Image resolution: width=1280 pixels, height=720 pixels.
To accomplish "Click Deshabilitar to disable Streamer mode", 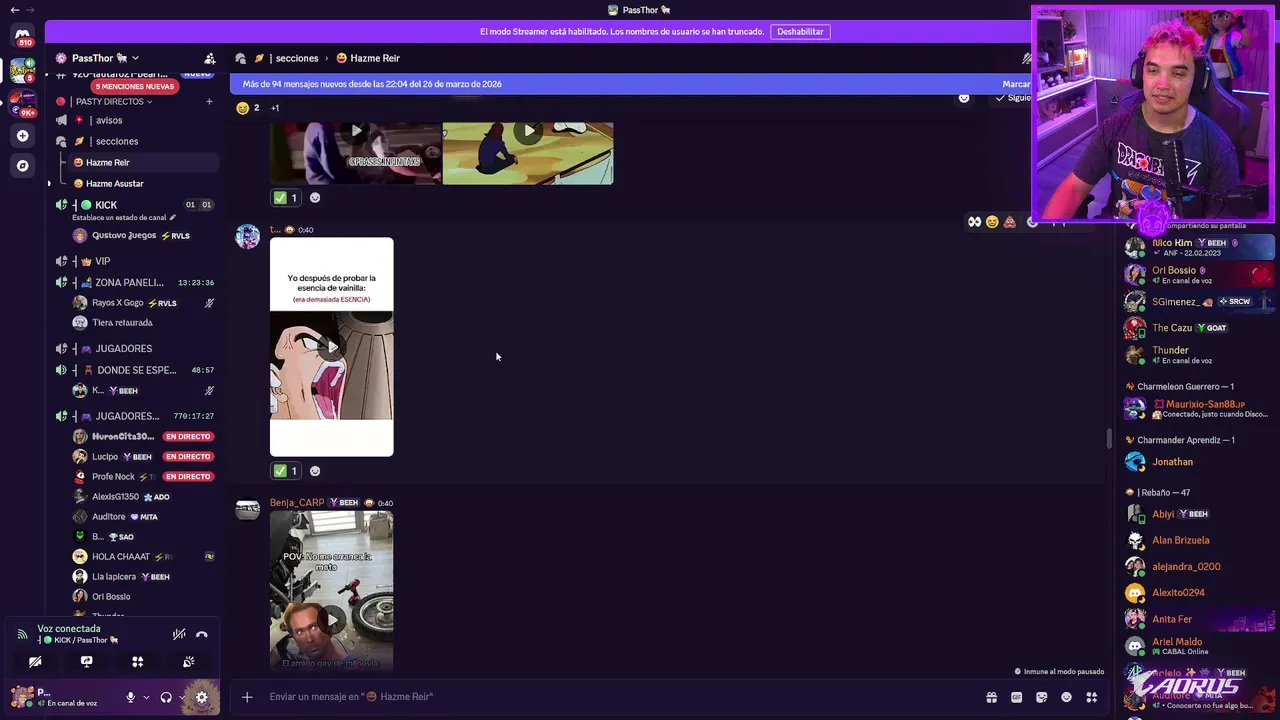I will (800, 32).
